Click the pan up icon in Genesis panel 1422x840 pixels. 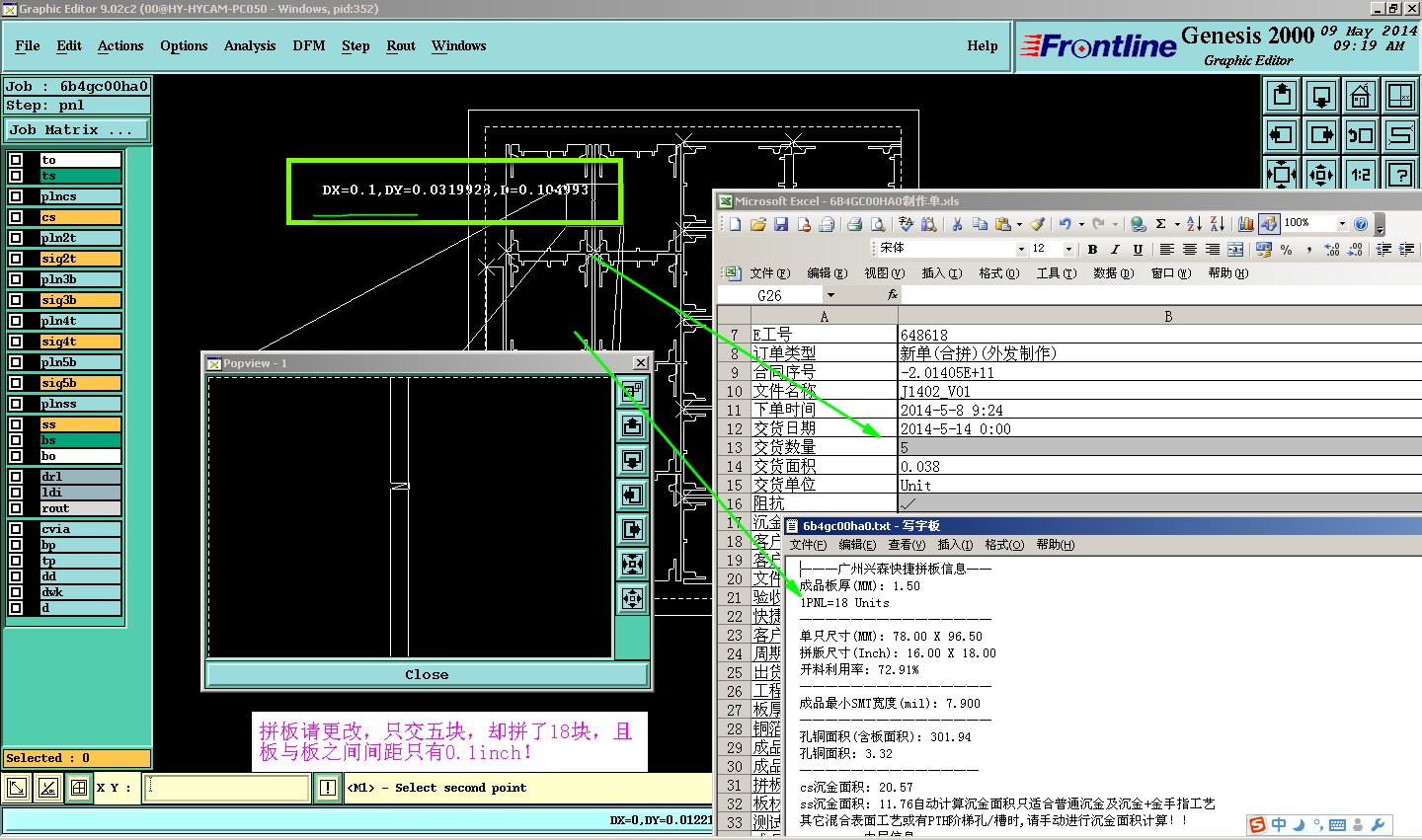(1282, 96)
